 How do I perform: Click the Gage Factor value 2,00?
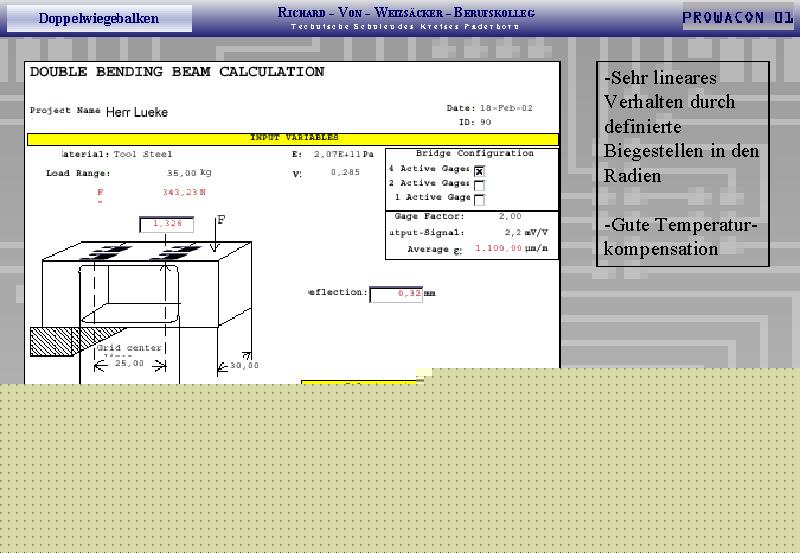(510, 217)
